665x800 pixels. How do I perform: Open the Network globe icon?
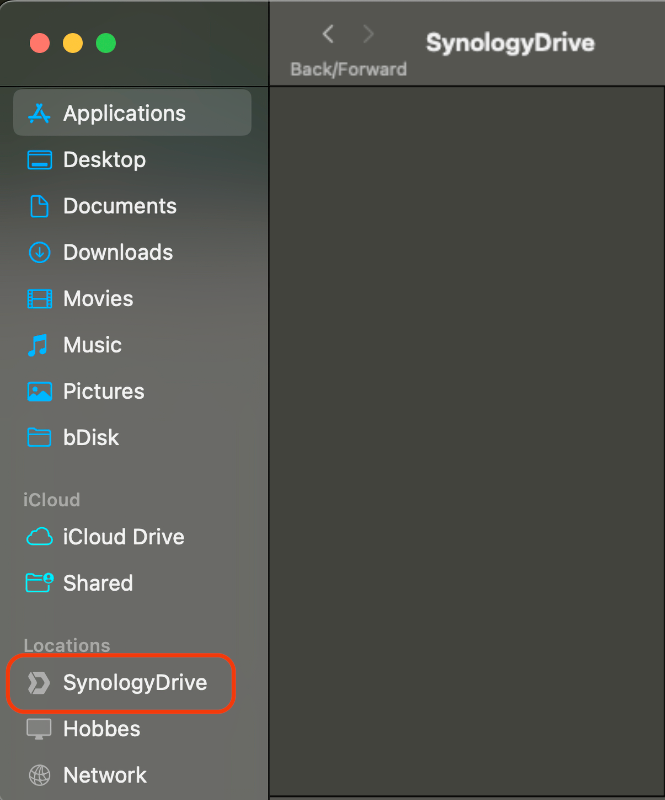click(x=39, y=776)
